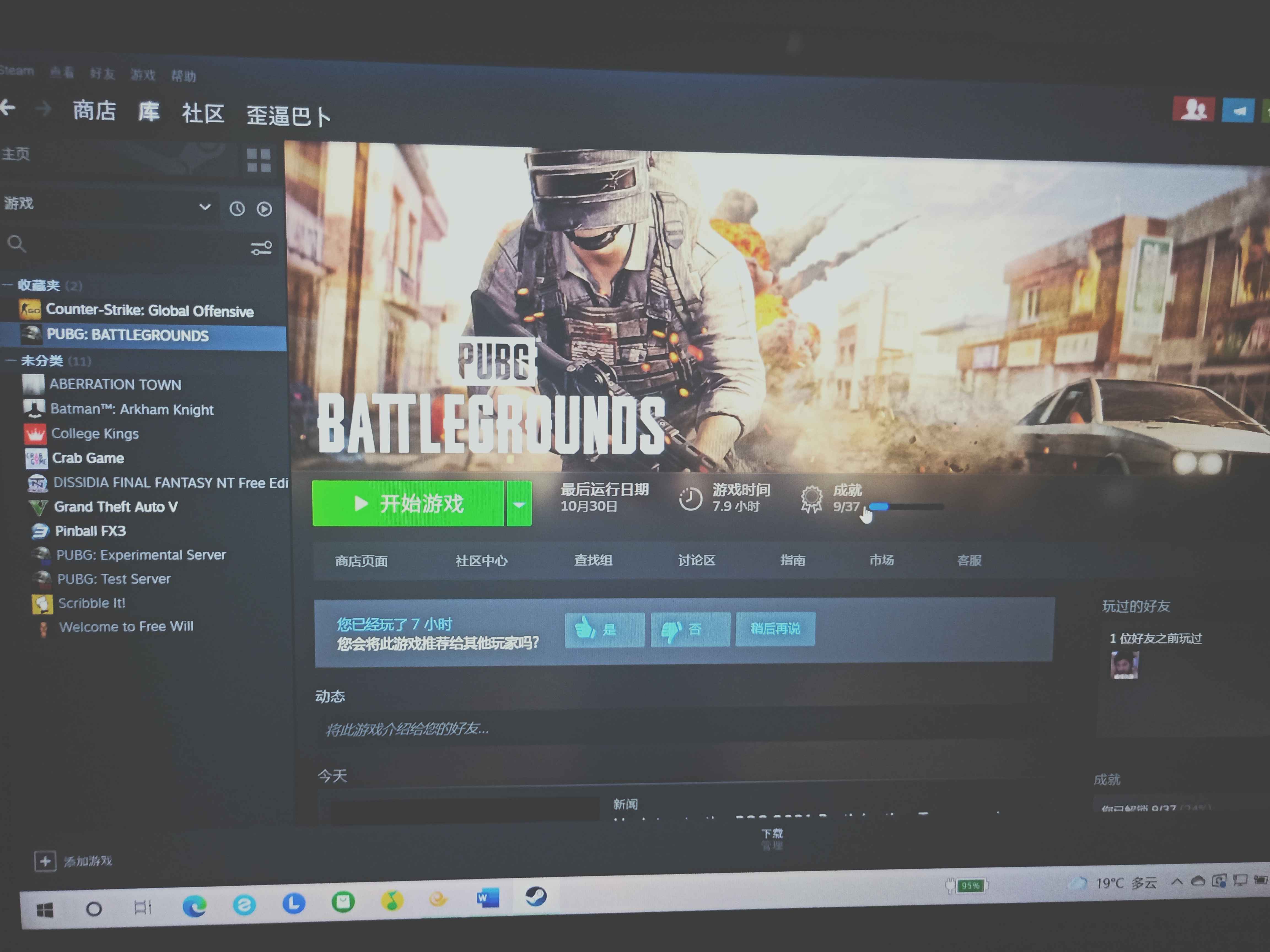Open the Windows Start menu

[45, 910]
